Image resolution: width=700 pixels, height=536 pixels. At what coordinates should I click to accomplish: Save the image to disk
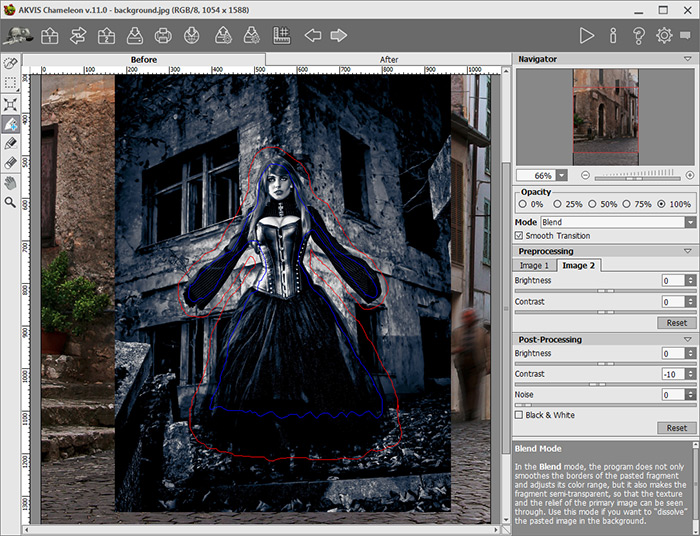[134, 36]
